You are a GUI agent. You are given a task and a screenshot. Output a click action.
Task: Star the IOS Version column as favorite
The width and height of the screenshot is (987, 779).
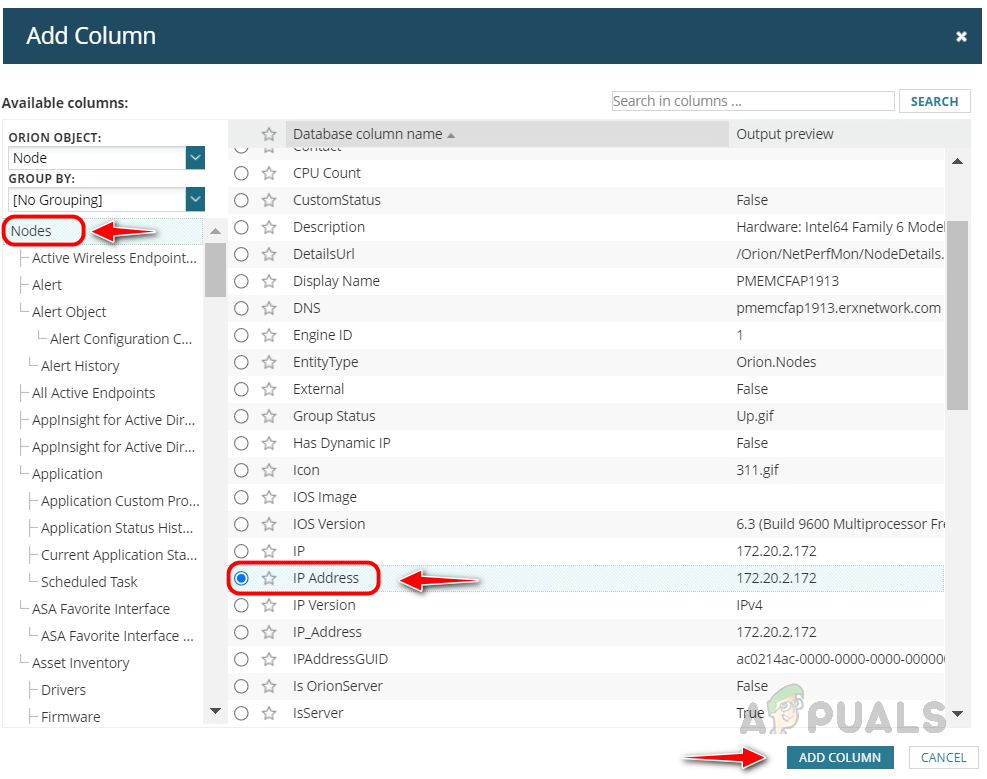(x=269, y=525)
